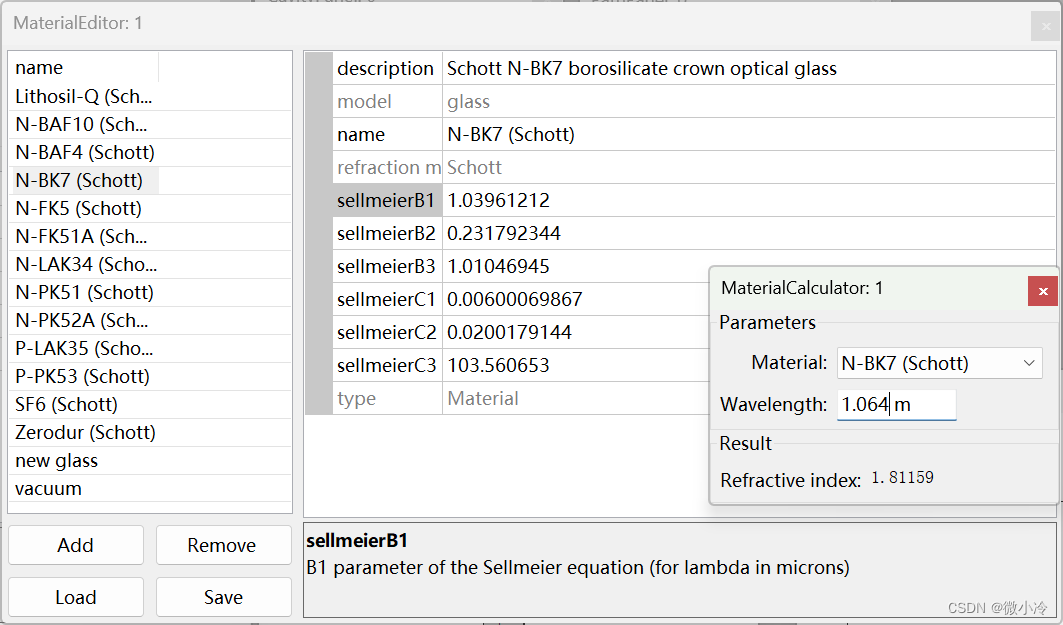Viewport: 1063px width, 625px height.
Task: Select the sellmeierB1 property label
Action: click(386, 201)
